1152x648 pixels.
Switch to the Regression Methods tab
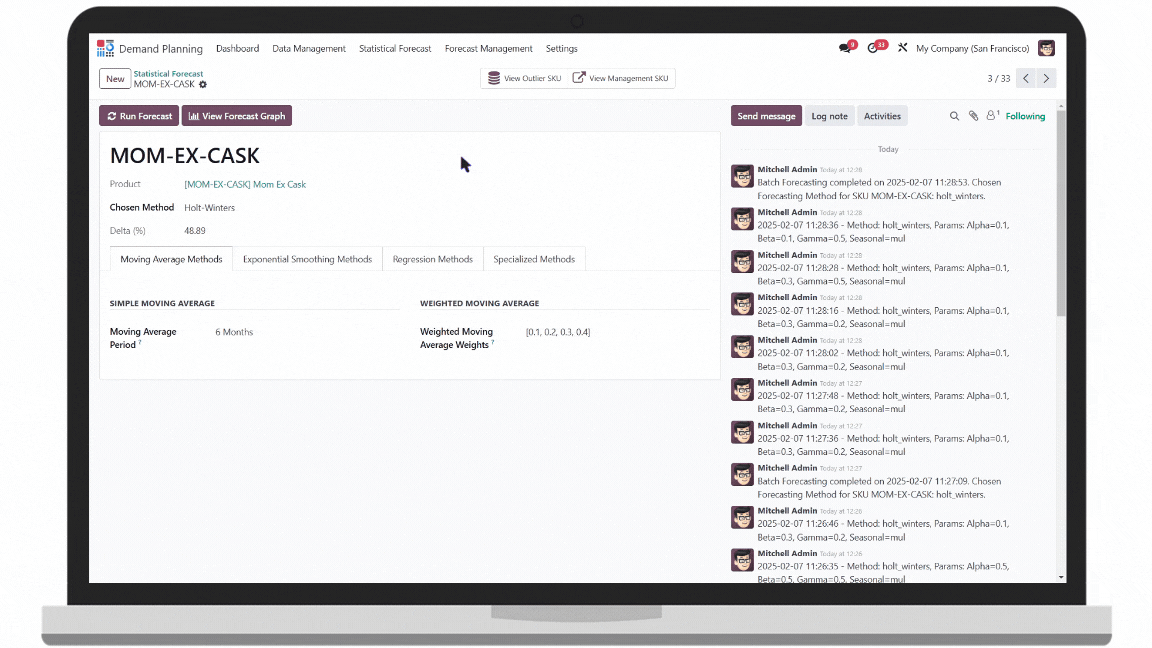(x=433, y=259)
